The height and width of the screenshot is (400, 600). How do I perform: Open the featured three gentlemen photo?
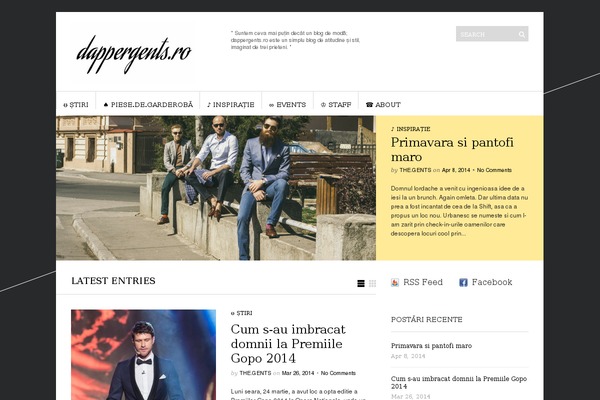coord(216,188)
